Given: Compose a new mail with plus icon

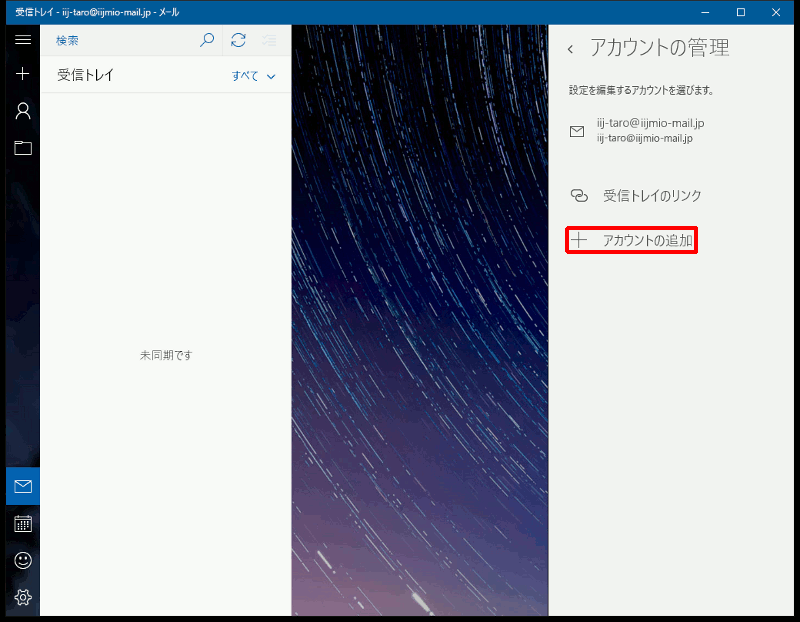Looking at the screenshot, I should pyautogui.click(x=23, y=74).
